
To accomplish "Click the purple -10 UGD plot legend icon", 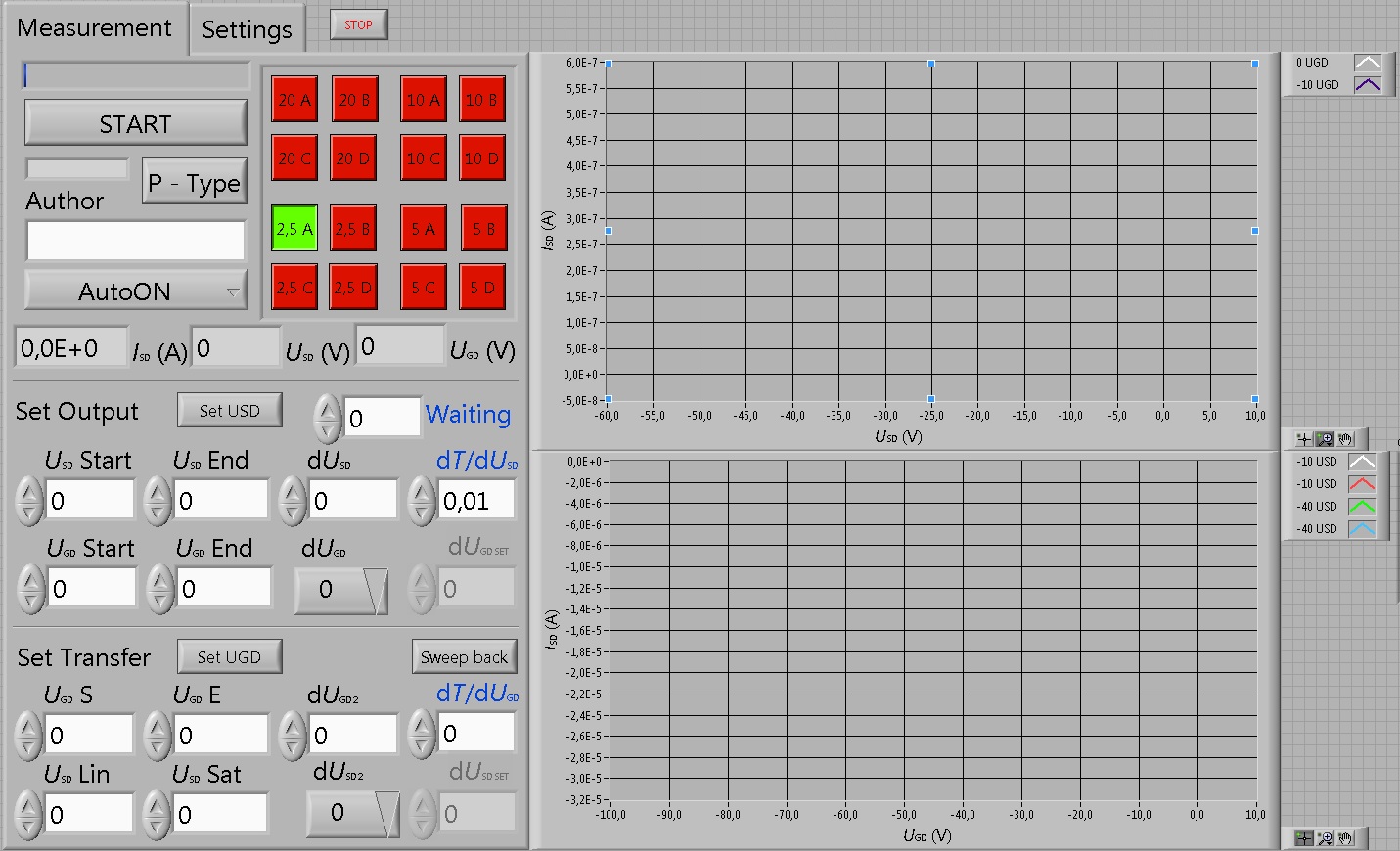I will 1367,85.
